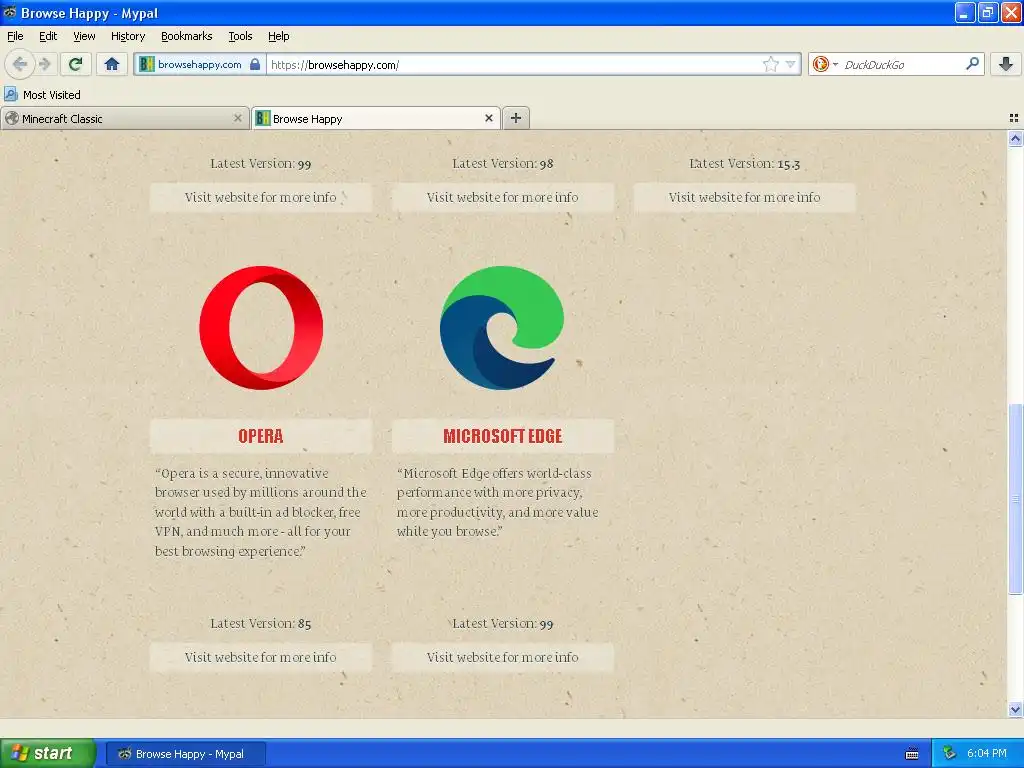The height and width of the screenshot is (768, 1024).
Task: Visit website for Opera version 85
Action: click(261, 657)
